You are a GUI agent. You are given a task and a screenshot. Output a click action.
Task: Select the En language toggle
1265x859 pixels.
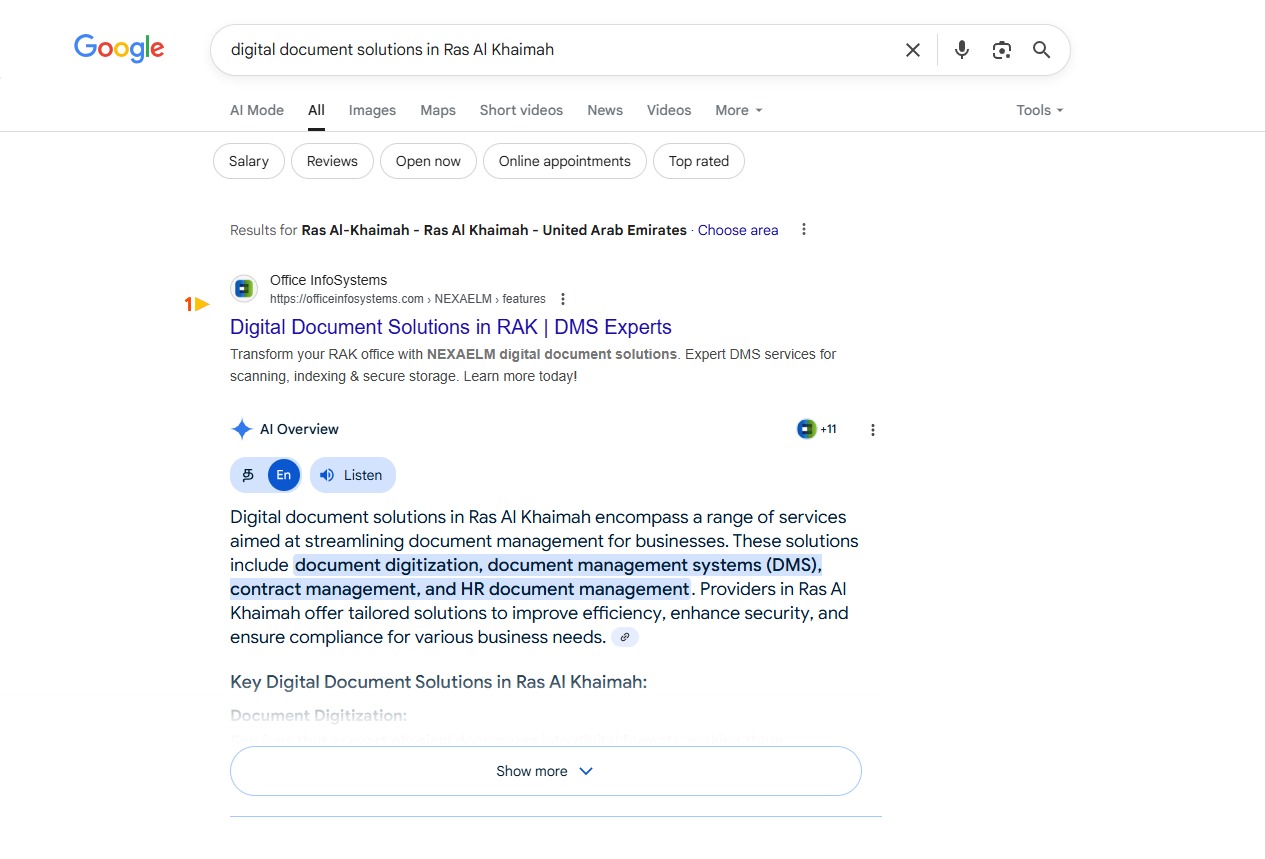tap(284, 475)
